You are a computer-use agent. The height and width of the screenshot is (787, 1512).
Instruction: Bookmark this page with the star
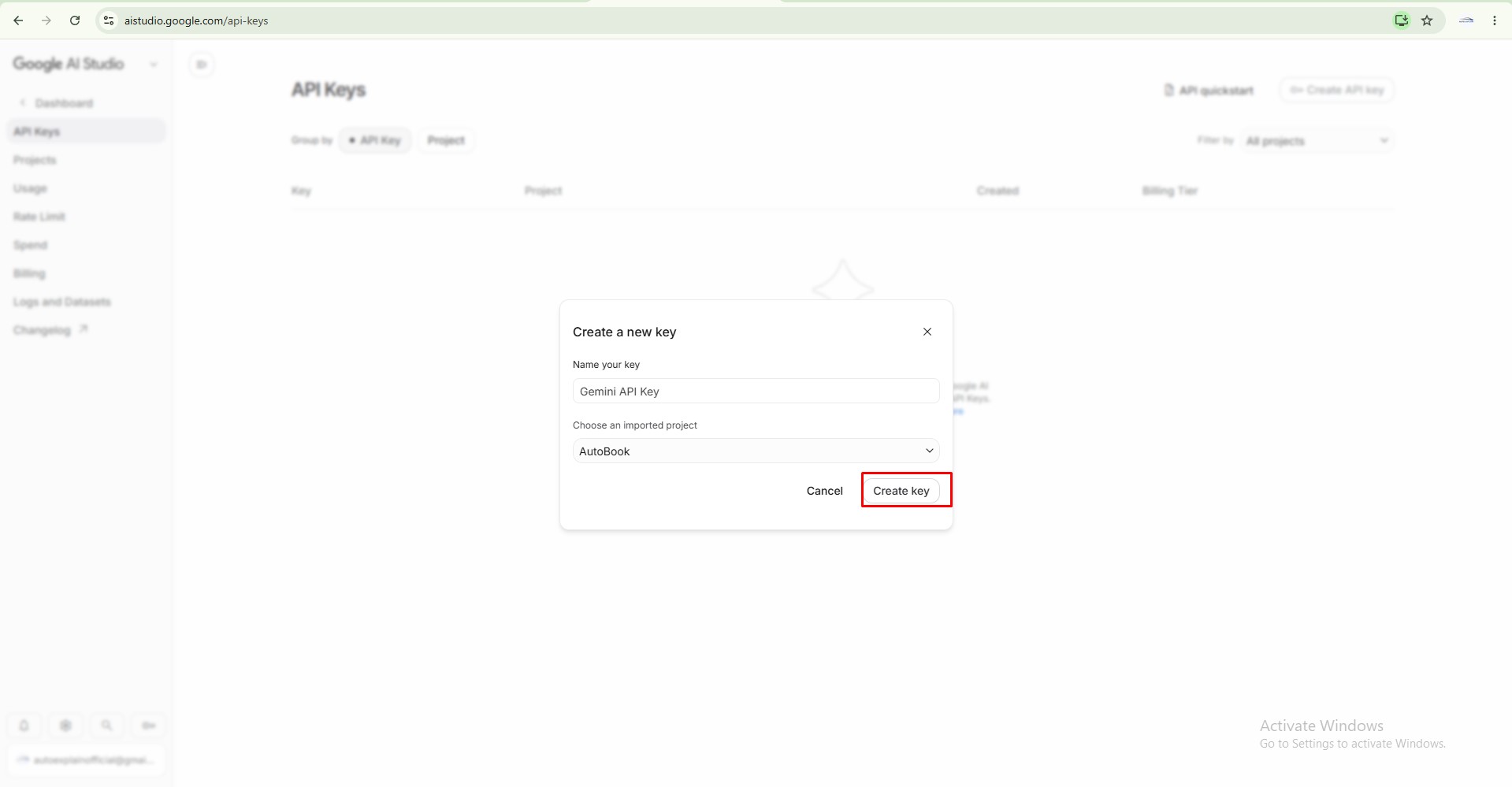tap(1427, 20)
